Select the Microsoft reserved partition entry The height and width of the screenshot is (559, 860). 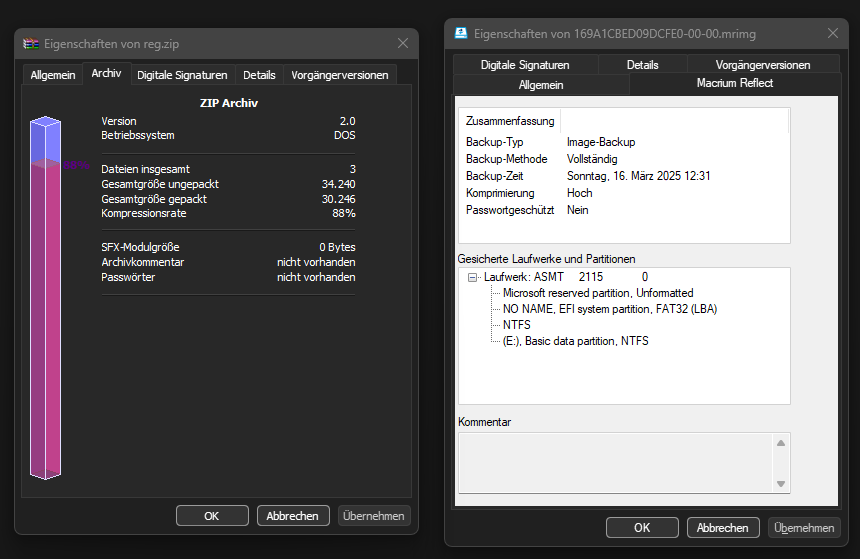597,293
